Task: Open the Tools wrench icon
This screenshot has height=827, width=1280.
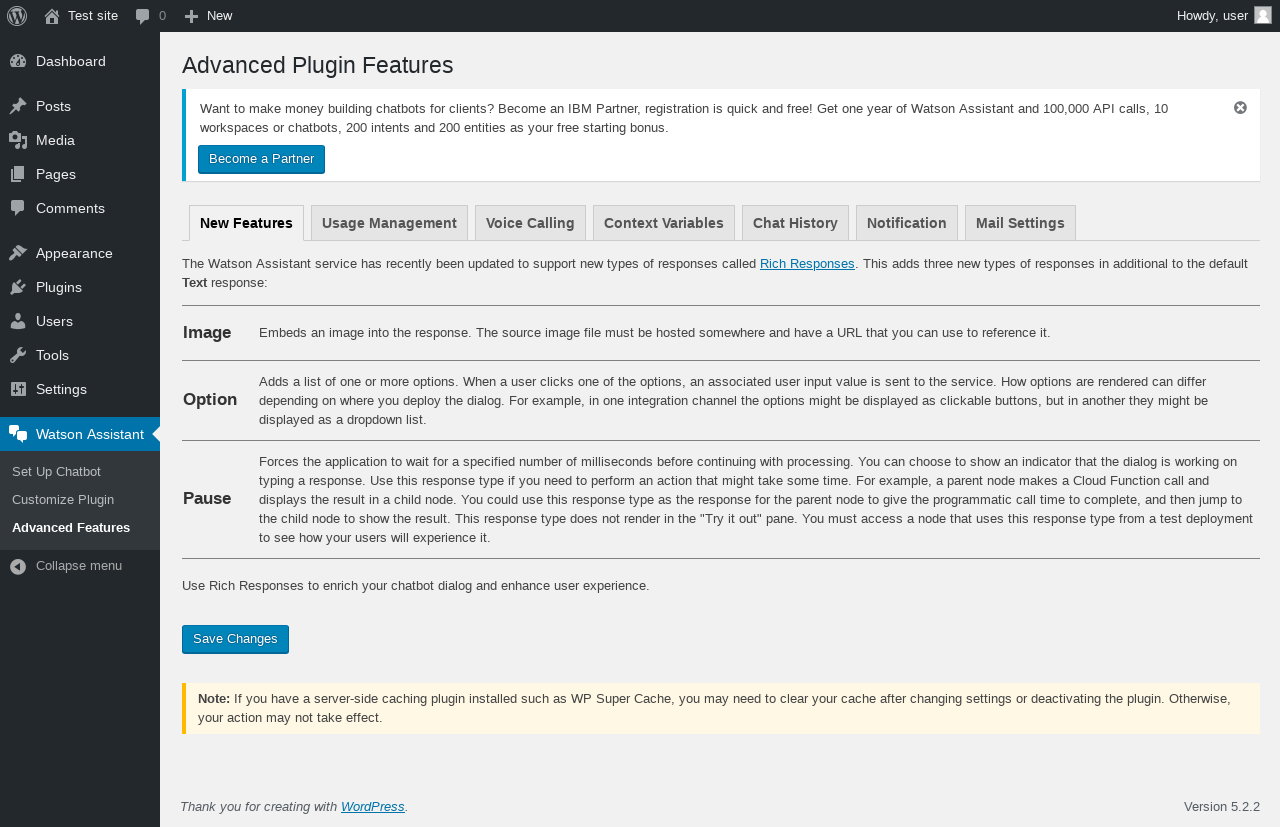Action: coord(18,355)
